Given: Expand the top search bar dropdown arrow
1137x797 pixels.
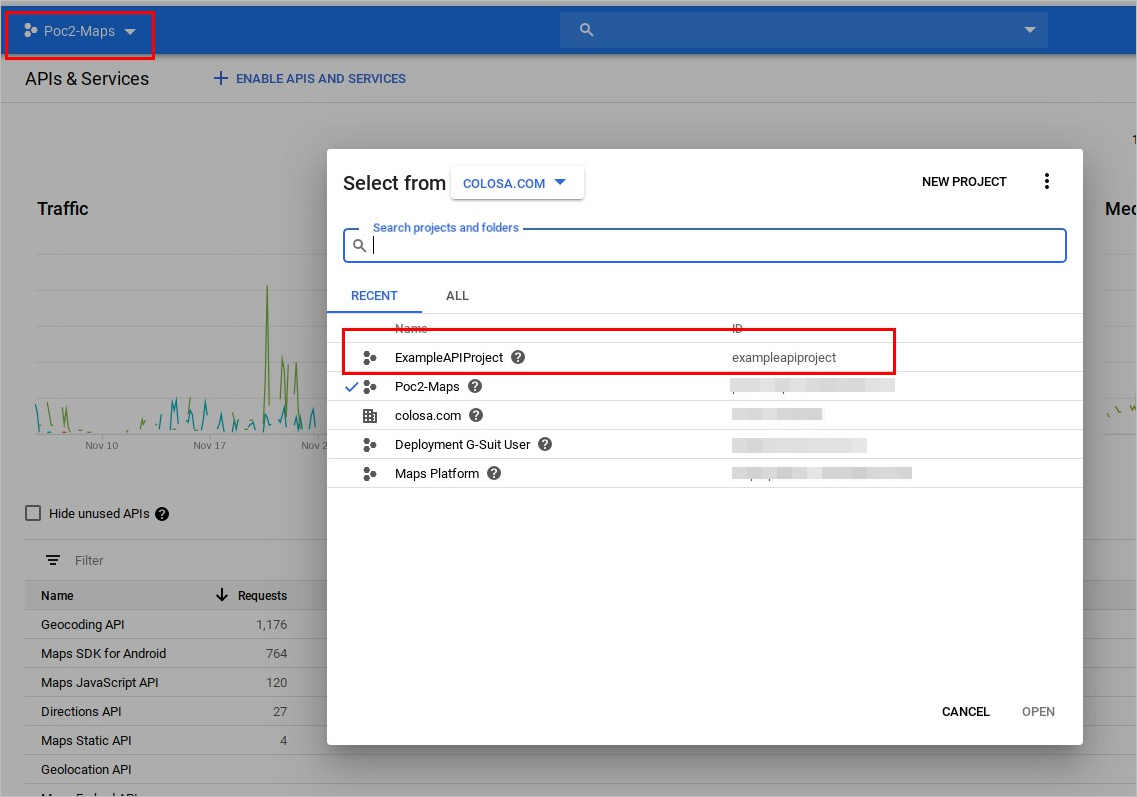Looking at the screenshot, I should [x=1030, y=30].
